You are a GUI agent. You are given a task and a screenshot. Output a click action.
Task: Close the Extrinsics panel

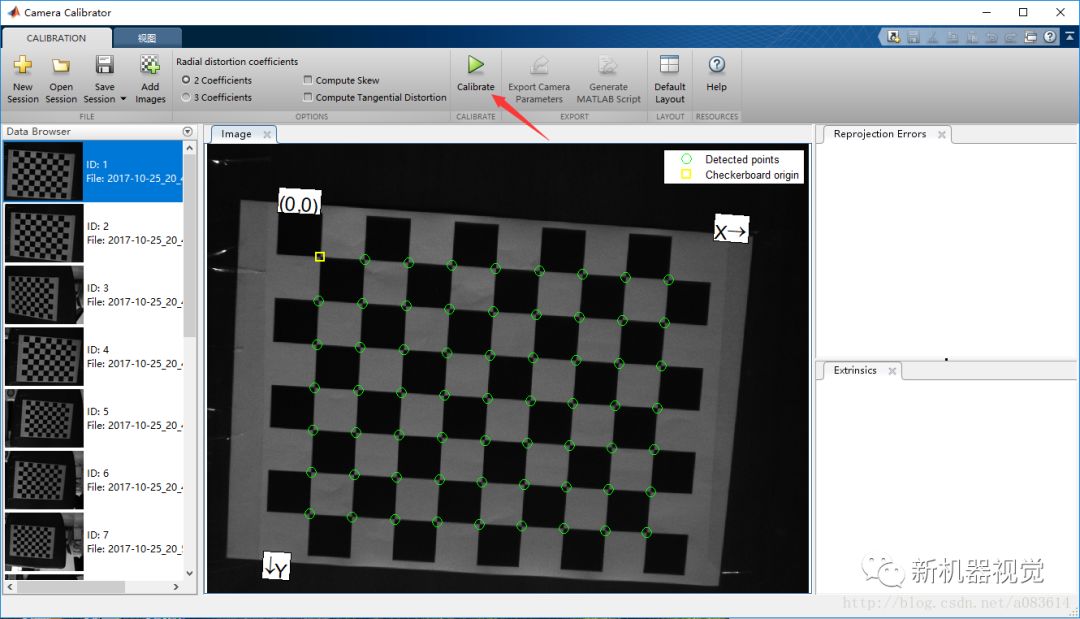pyautogui.click(x=892, y=370)
